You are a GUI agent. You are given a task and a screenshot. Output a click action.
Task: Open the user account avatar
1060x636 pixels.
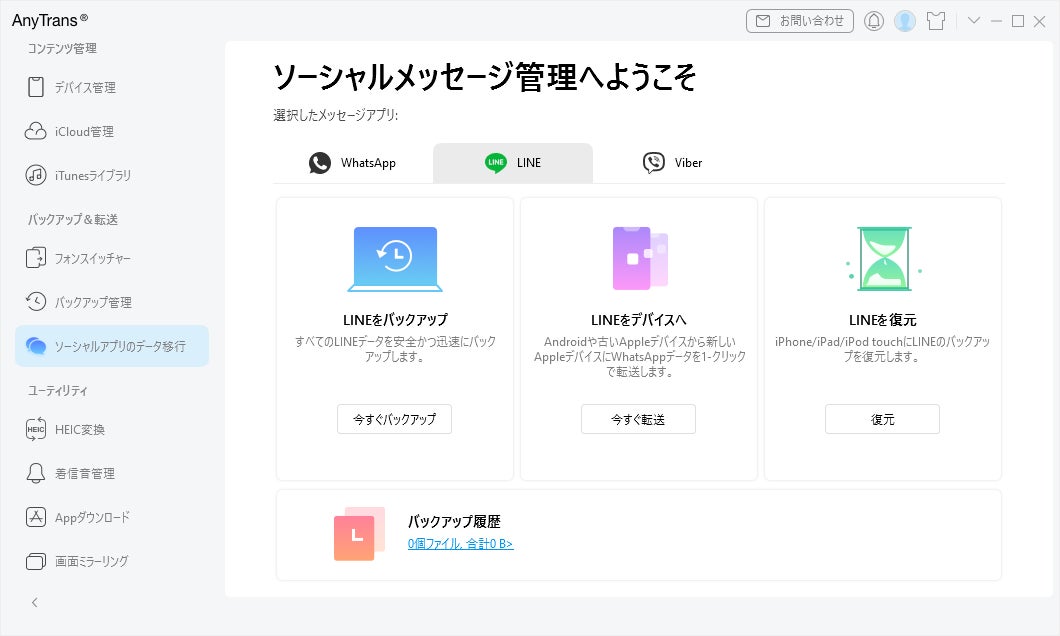point(905,21)
